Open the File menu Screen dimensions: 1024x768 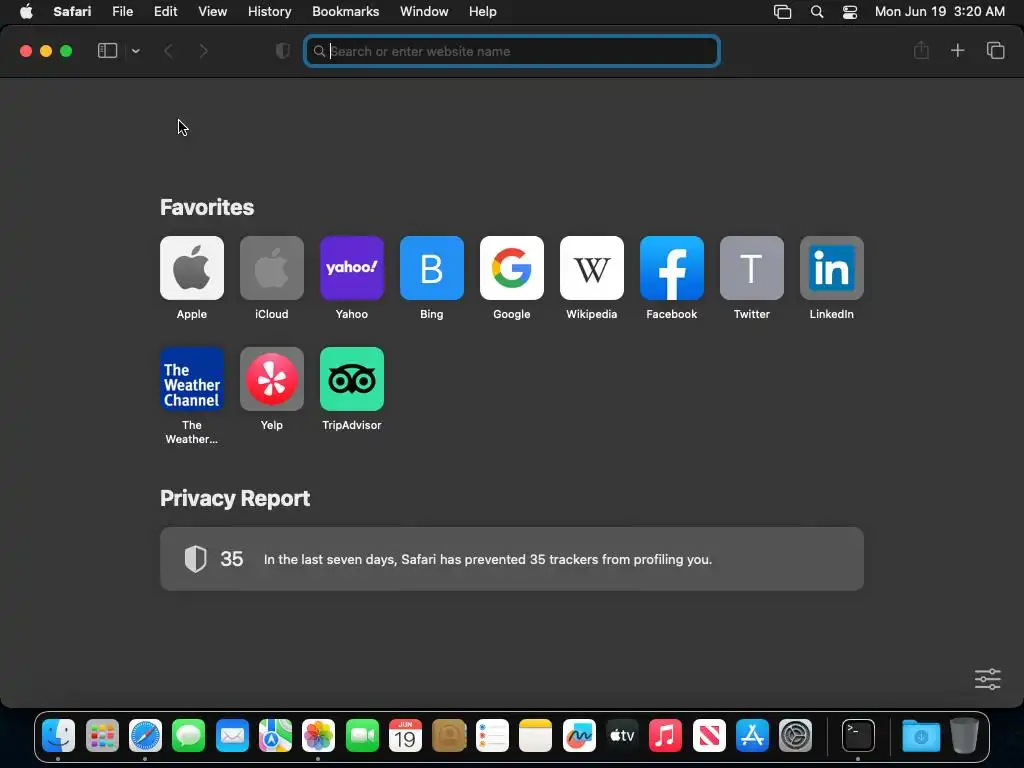(x=122, y=12)
